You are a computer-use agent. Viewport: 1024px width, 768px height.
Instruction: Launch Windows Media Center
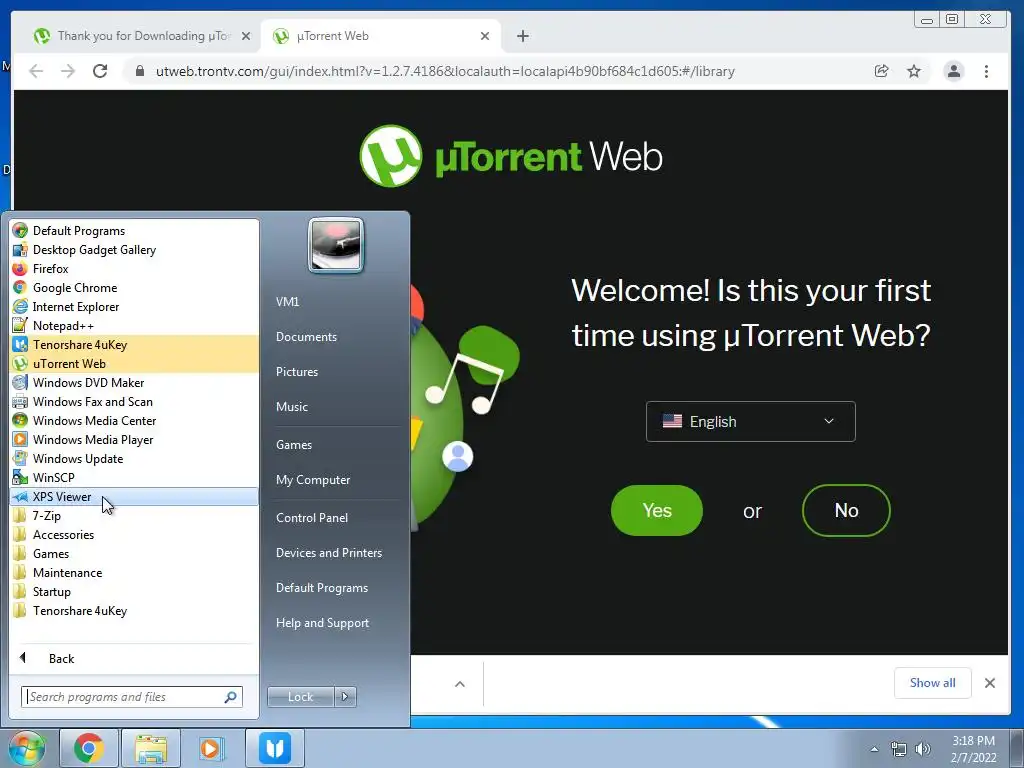pyautogui.click(x=134, y=420)
